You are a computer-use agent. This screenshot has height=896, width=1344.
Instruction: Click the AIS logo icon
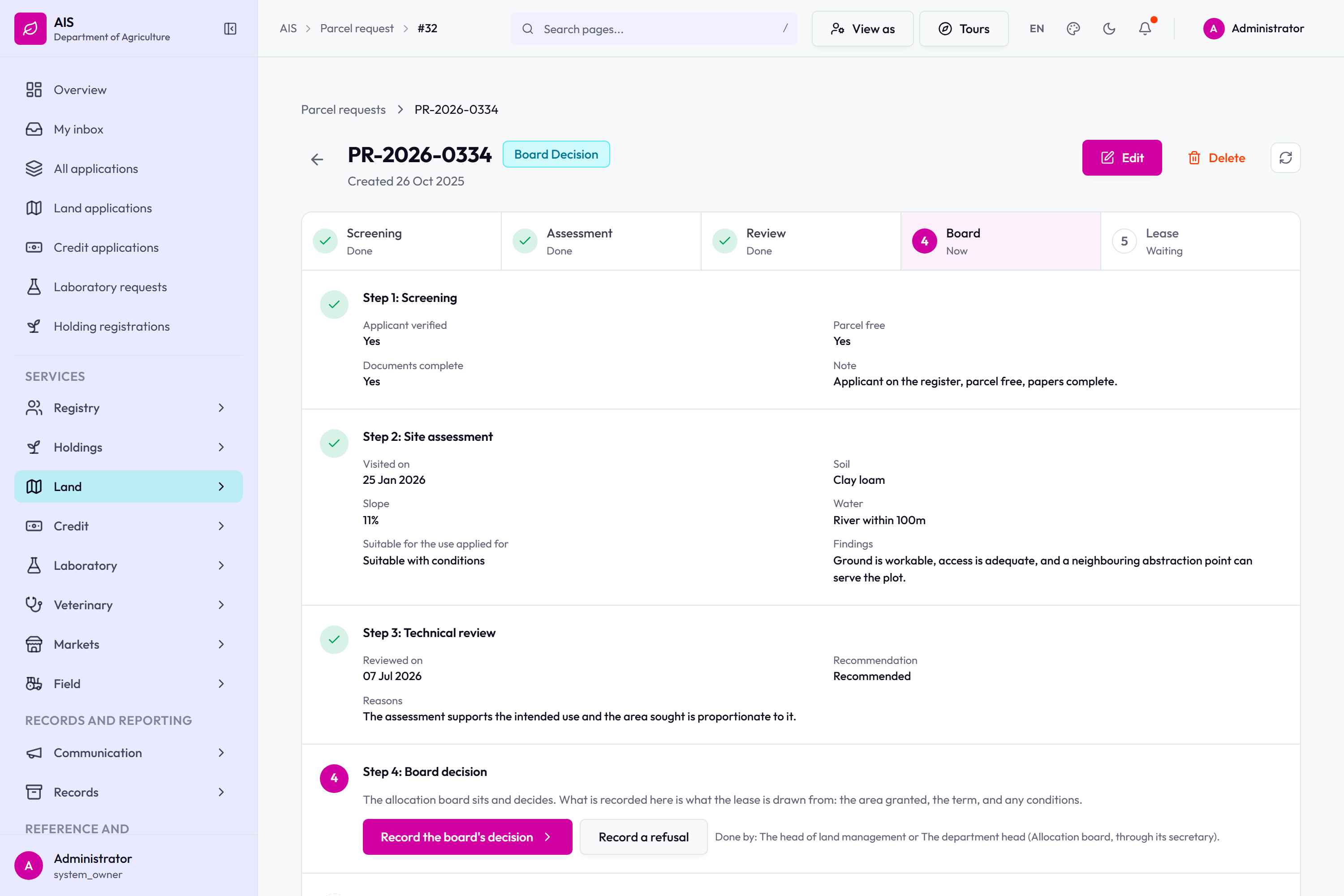coord(30,29)
